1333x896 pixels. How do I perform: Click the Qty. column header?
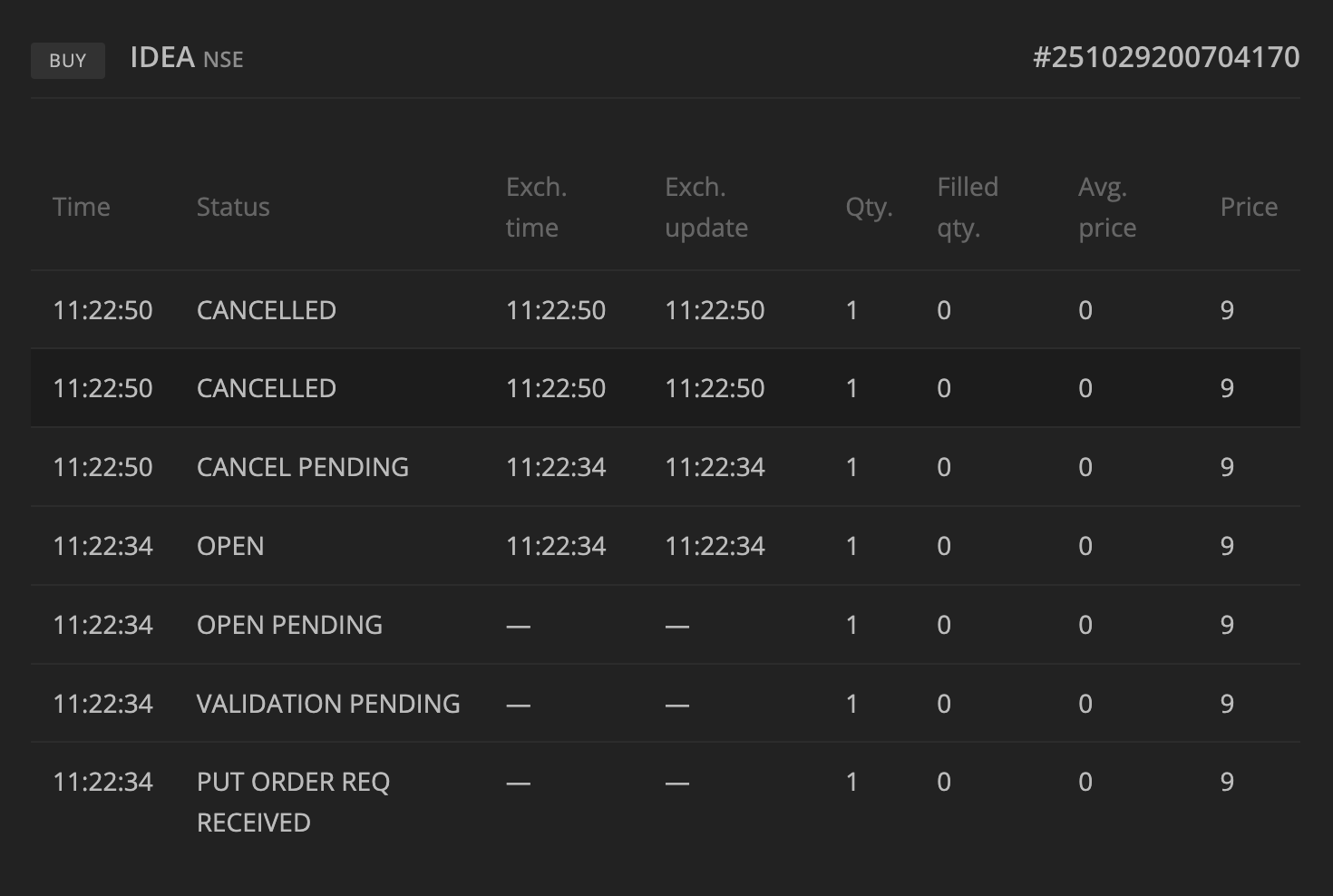click(869, 207)
